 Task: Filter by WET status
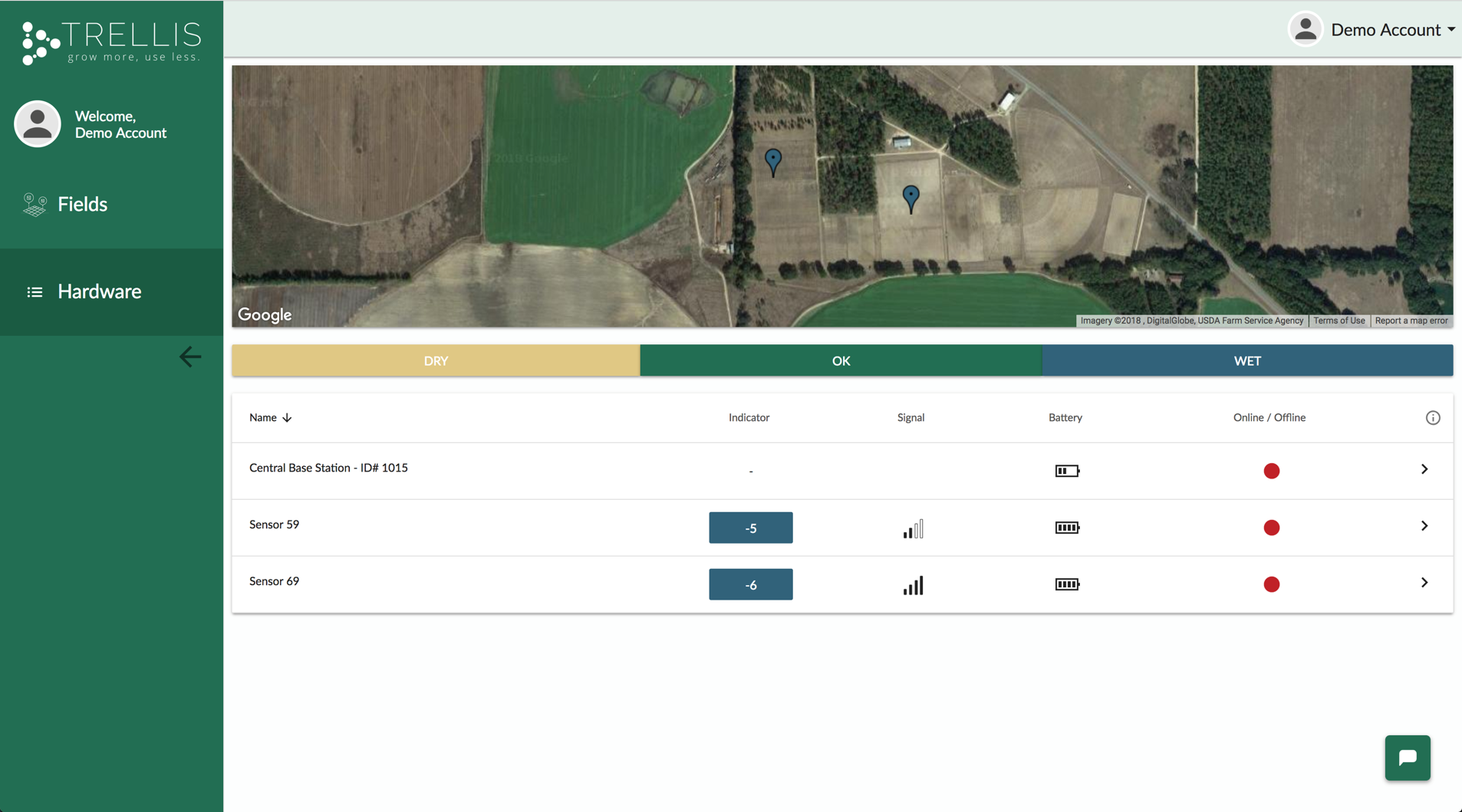click(1247, 360)
